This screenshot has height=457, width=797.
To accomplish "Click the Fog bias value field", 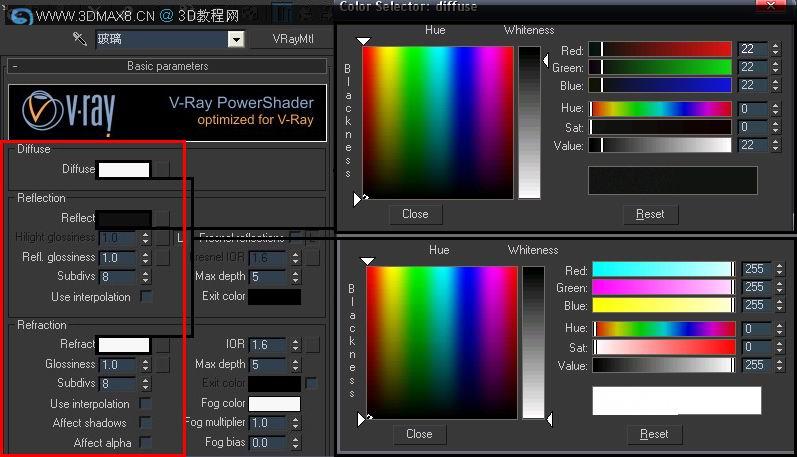I will [267, 443].
